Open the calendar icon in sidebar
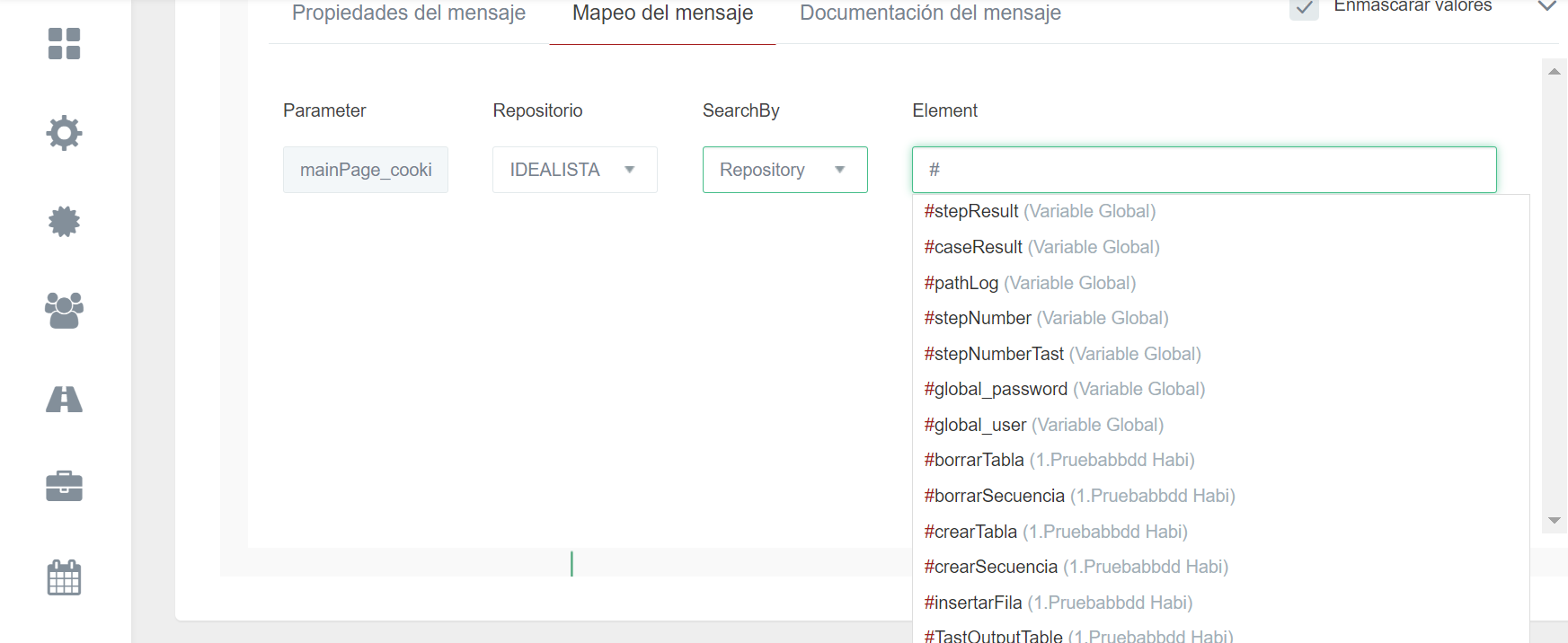 coord(64,577)
